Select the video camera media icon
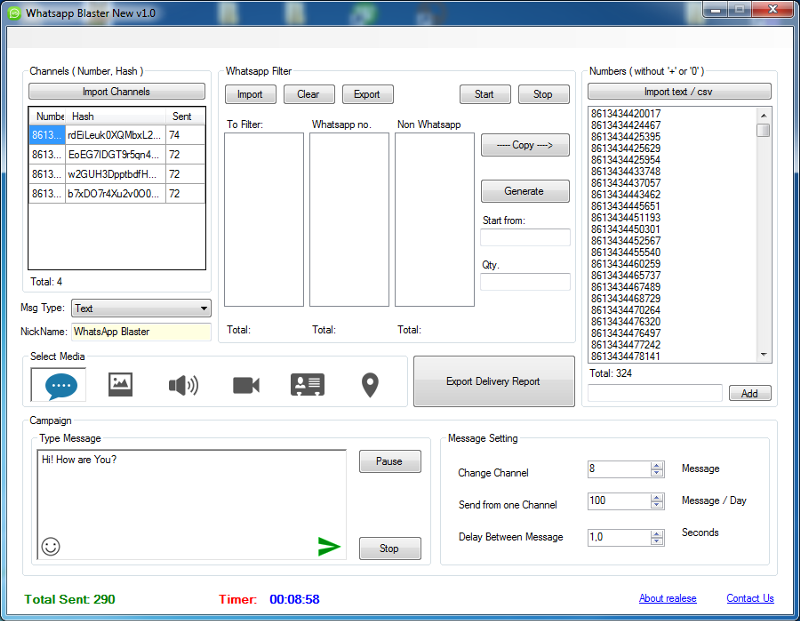This screenshot has width=800, height=621. [x=246, y=385]
